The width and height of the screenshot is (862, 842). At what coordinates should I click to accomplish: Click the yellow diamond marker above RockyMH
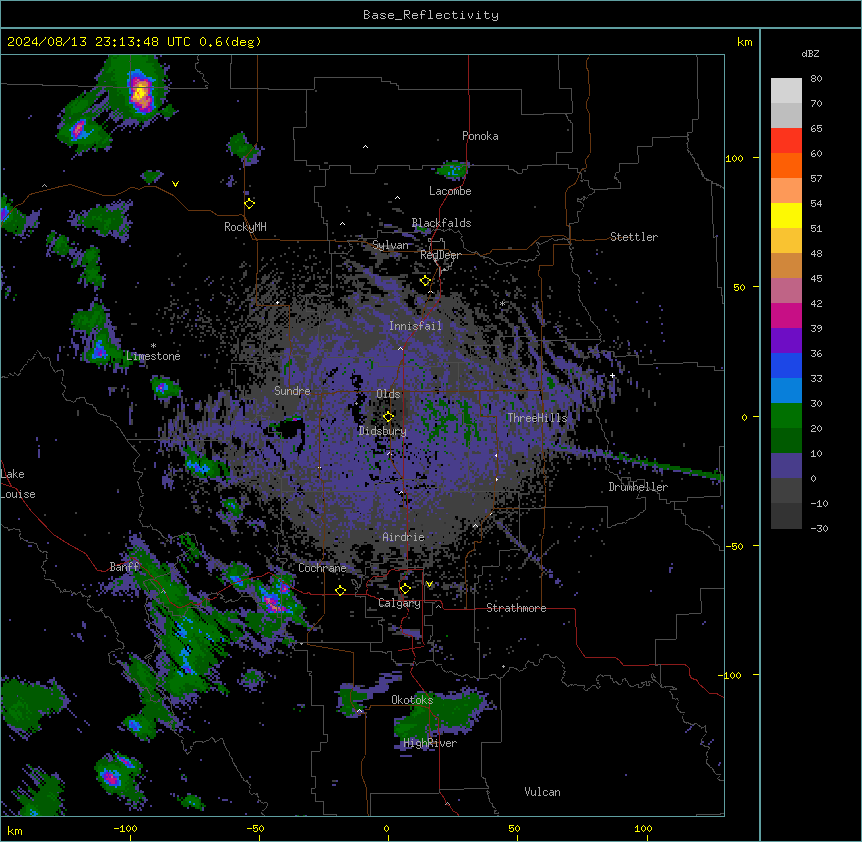(x=250, y=204)
